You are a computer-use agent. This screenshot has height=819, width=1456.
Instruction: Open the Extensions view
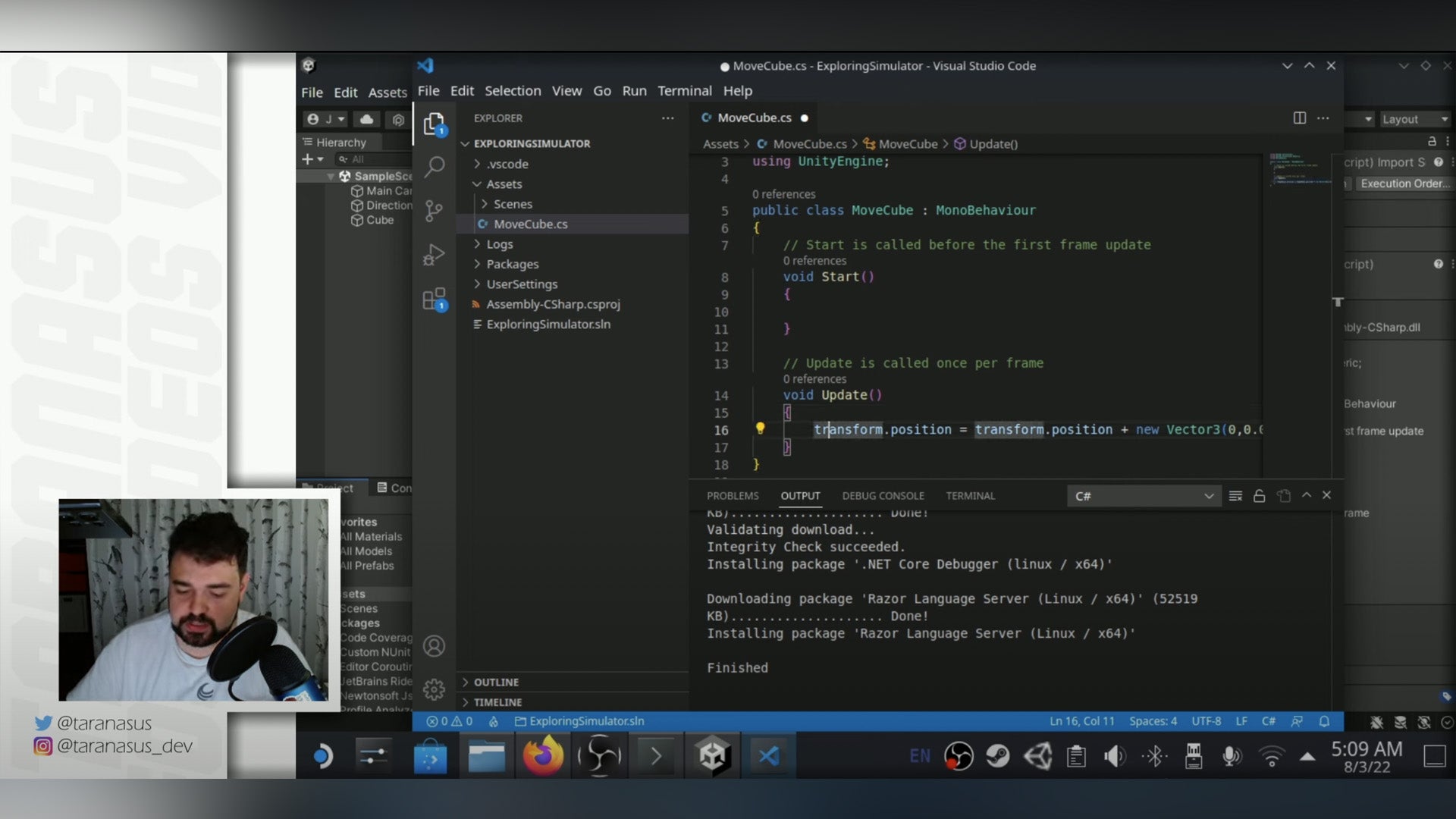435,300
